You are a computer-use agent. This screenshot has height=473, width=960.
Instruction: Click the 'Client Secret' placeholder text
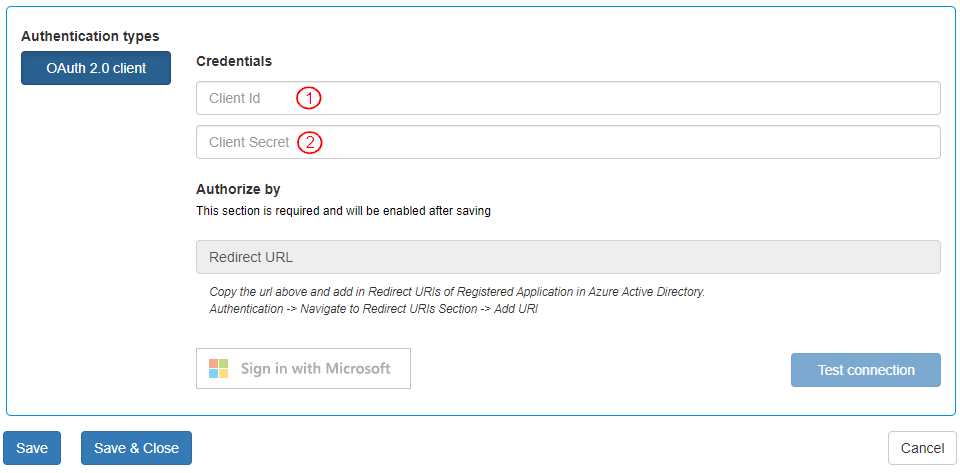click(x=249, y=142)
